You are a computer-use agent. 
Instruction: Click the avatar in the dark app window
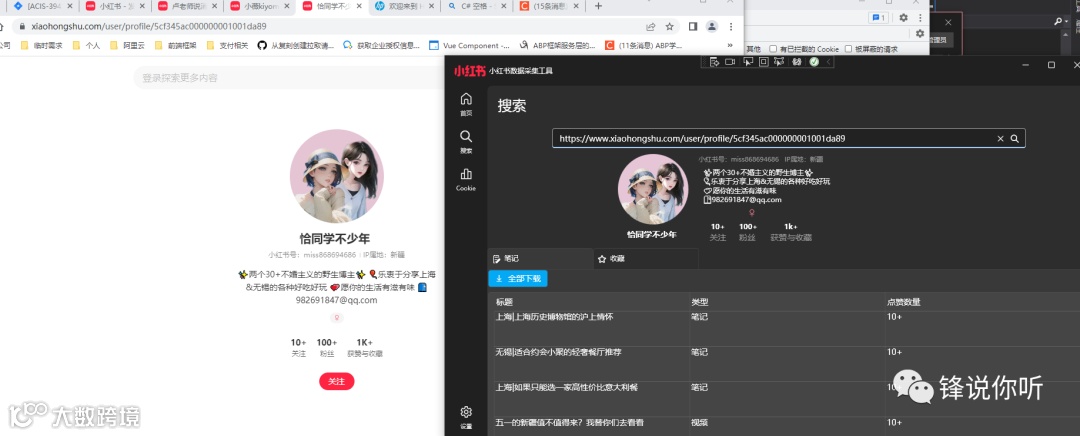(652, 190)
